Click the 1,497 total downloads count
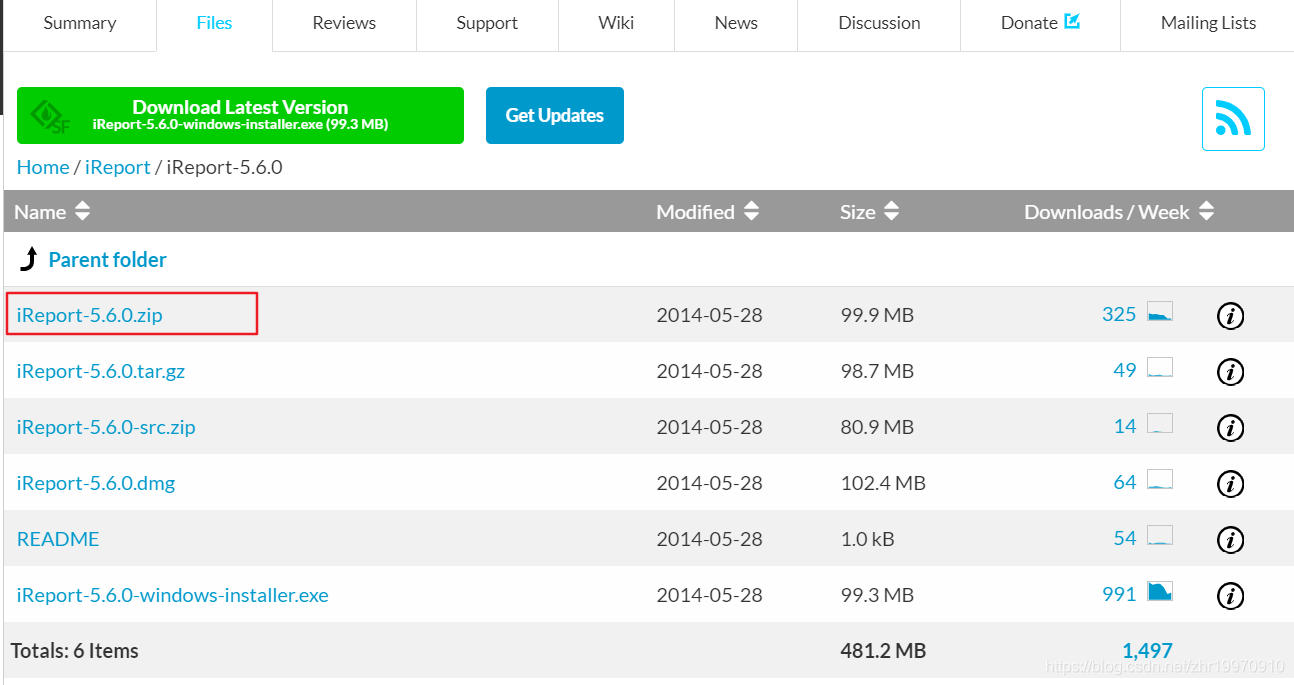 (1147, 651)
